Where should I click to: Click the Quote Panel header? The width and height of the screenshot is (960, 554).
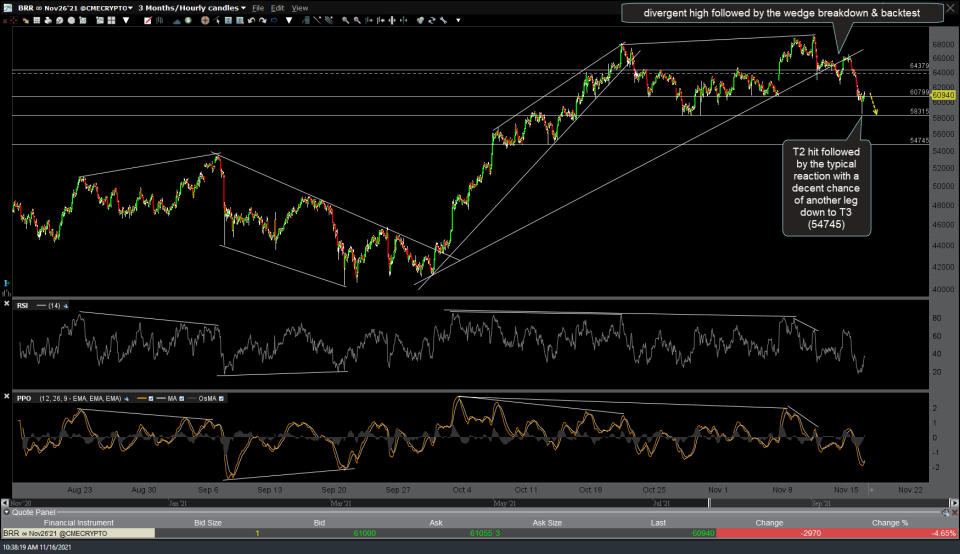tap(30, 511)
